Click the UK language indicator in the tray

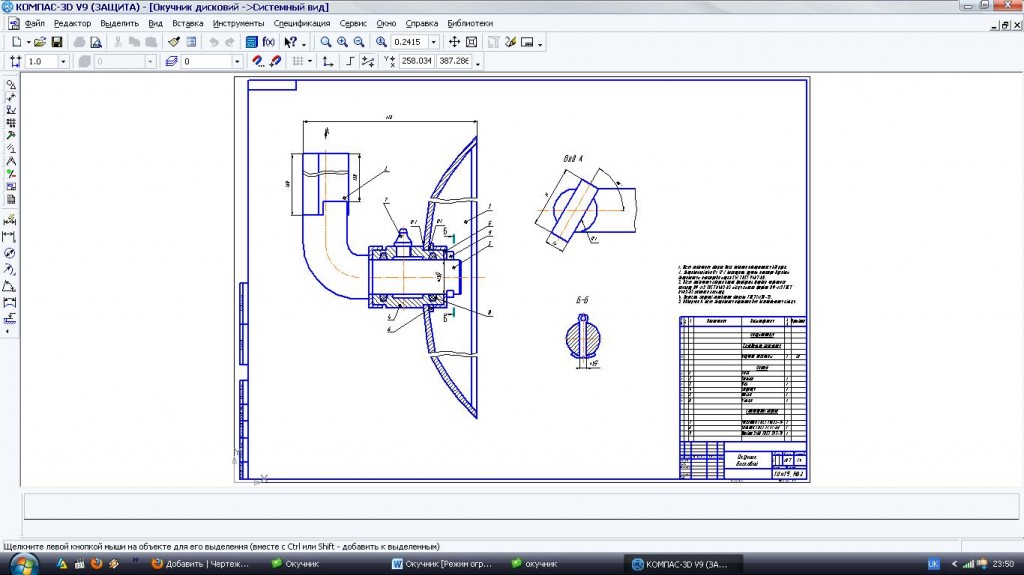(x=933, y=564)
